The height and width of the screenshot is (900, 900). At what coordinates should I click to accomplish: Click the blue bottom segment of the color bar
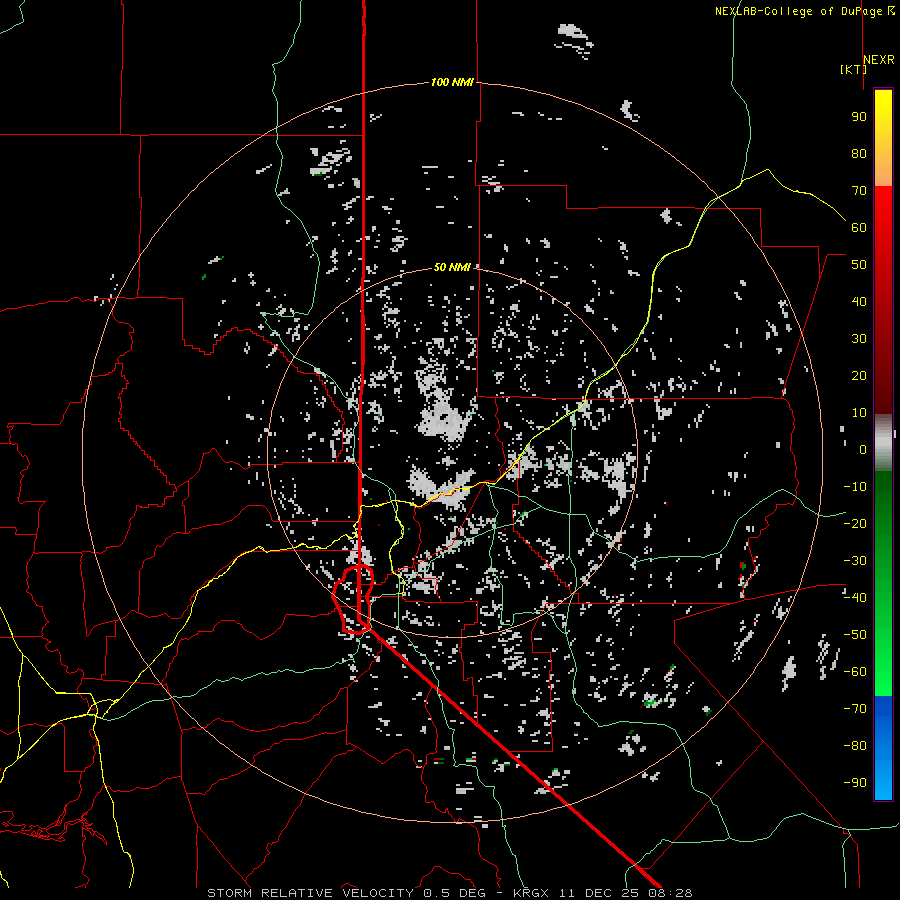(x=883, y=748)
